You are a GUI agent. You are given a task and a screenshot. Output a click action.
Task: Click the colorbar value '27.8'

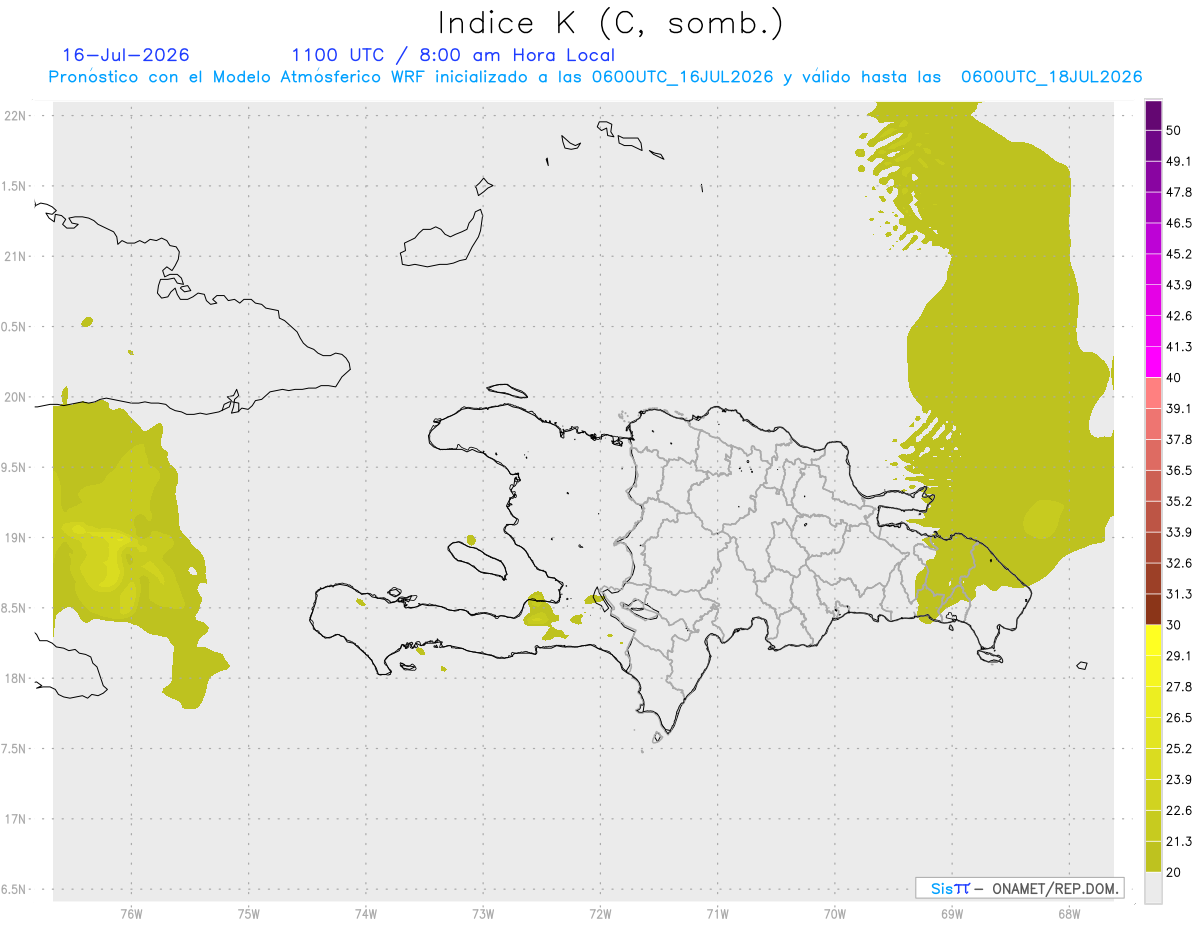pyautogui.click(x=1180, y=687)
